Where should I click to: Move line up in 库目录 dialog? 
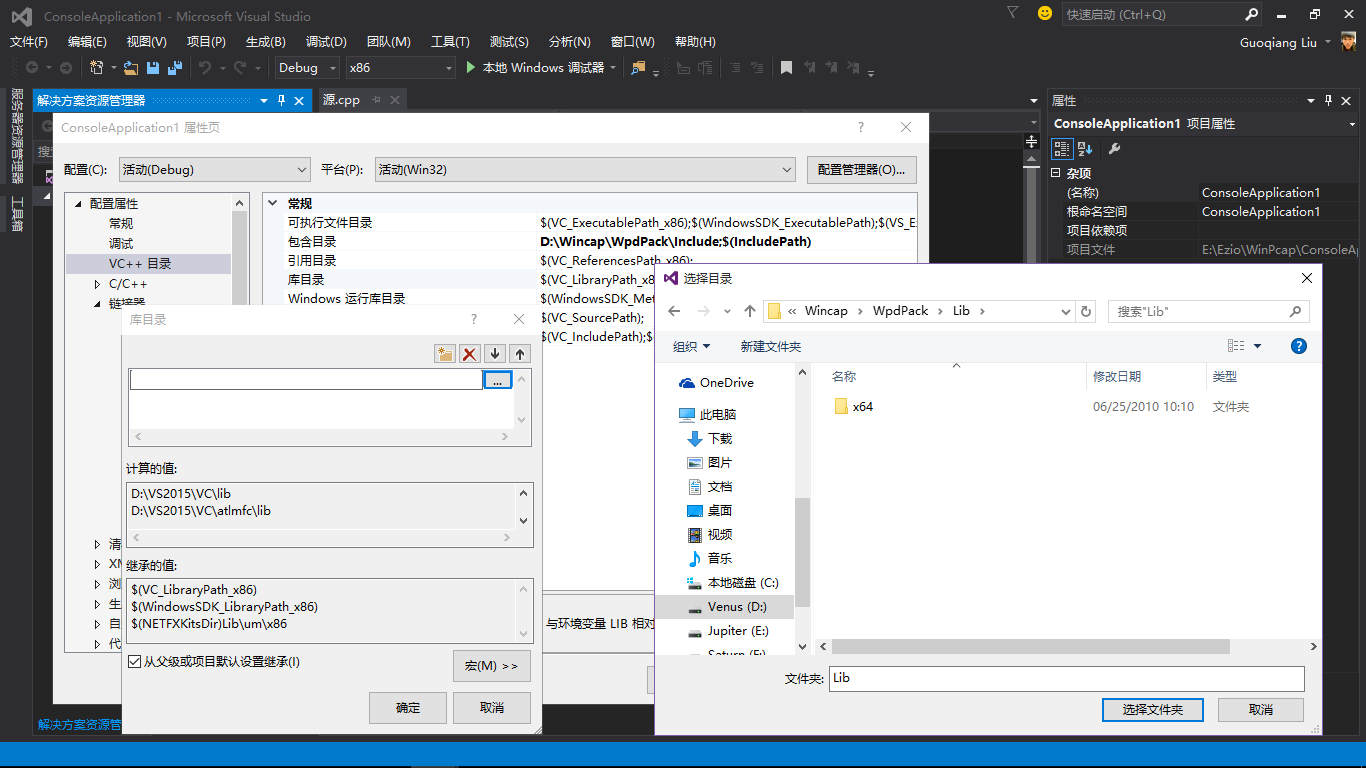pos(520,354)
